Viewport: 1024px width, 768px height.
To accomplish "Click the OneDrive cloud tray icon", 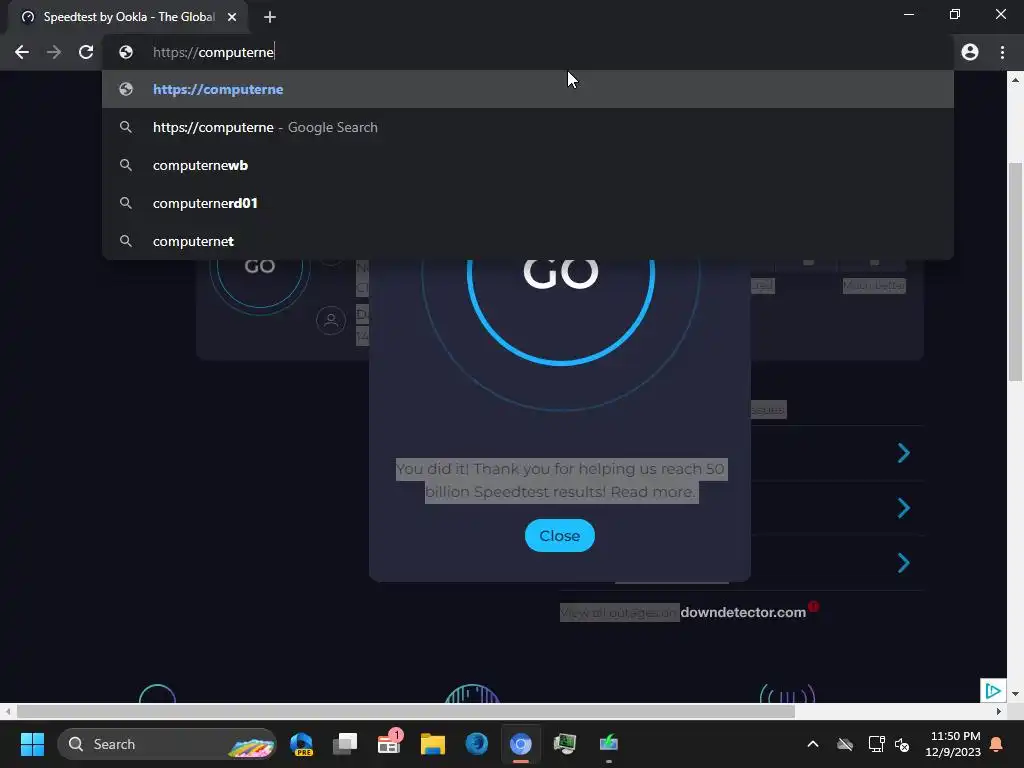I will (x=844, y=744).
